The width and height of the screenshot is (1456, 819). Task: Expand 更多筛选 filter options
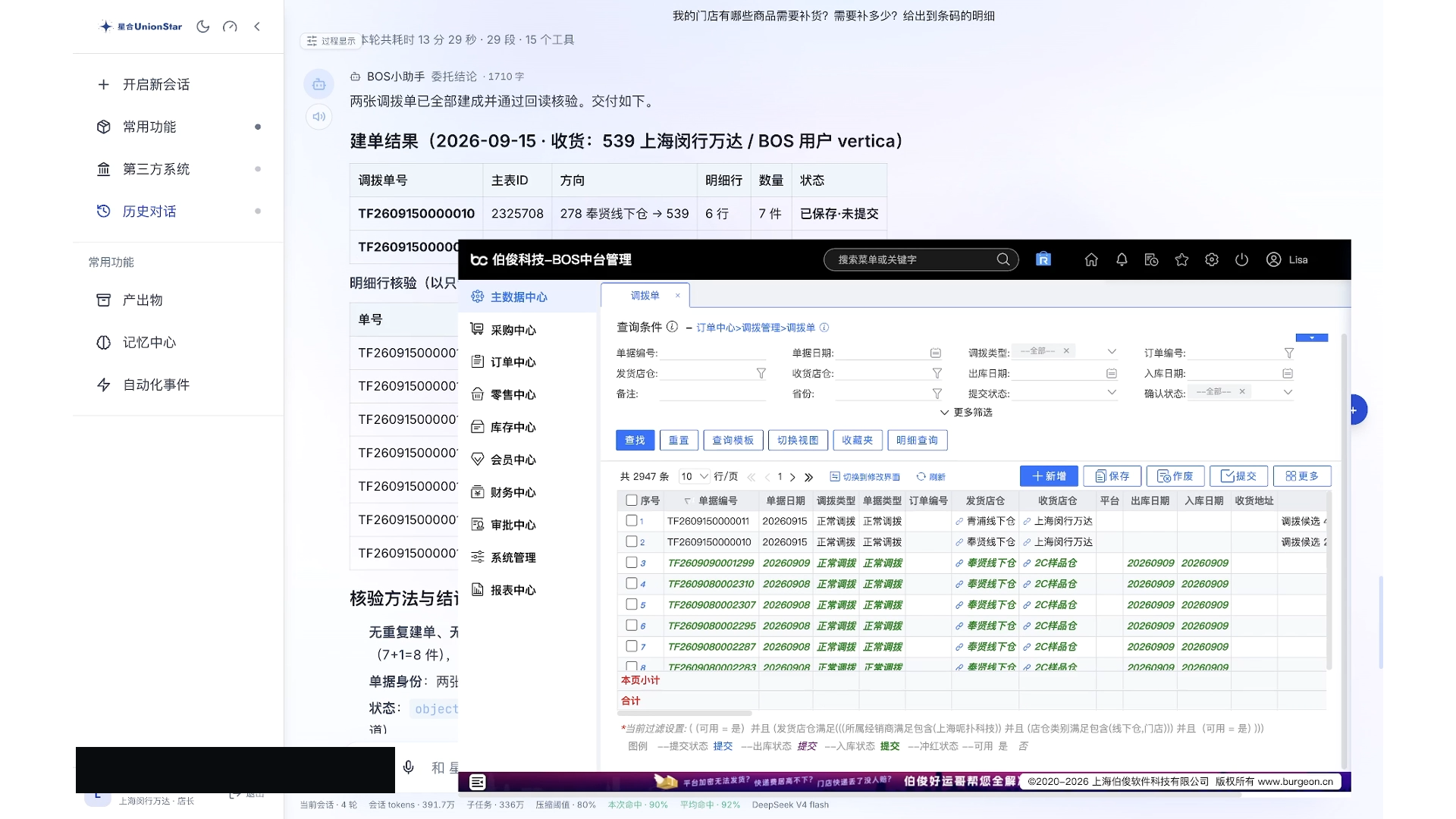click(x=966, y=413)
